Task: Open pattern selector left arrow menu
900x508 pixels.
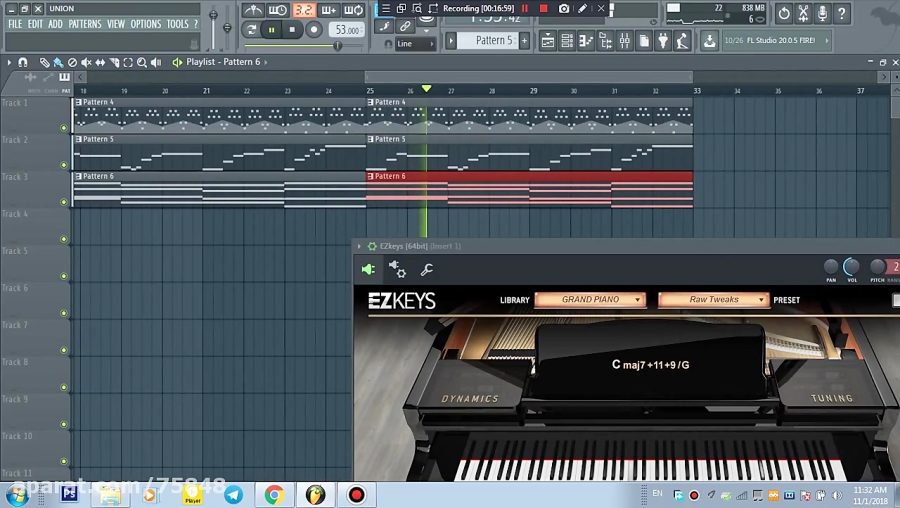Action: point(451,40)
